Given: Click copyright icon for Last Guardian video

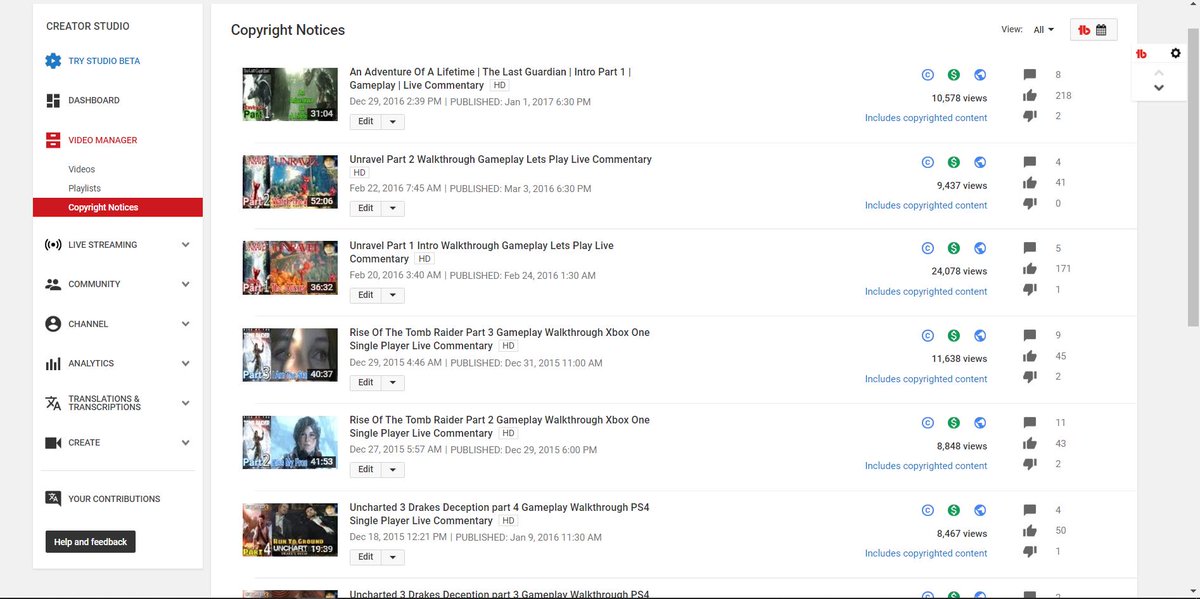Looking at the screenshot, I should pyautogui.click(x=928, y=75).
